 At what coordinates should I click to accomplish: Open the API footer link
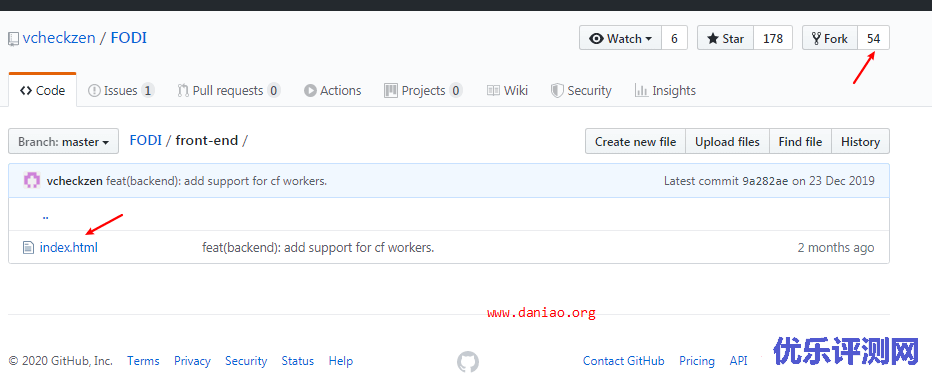pyautogui.click(x=738, y=361)
